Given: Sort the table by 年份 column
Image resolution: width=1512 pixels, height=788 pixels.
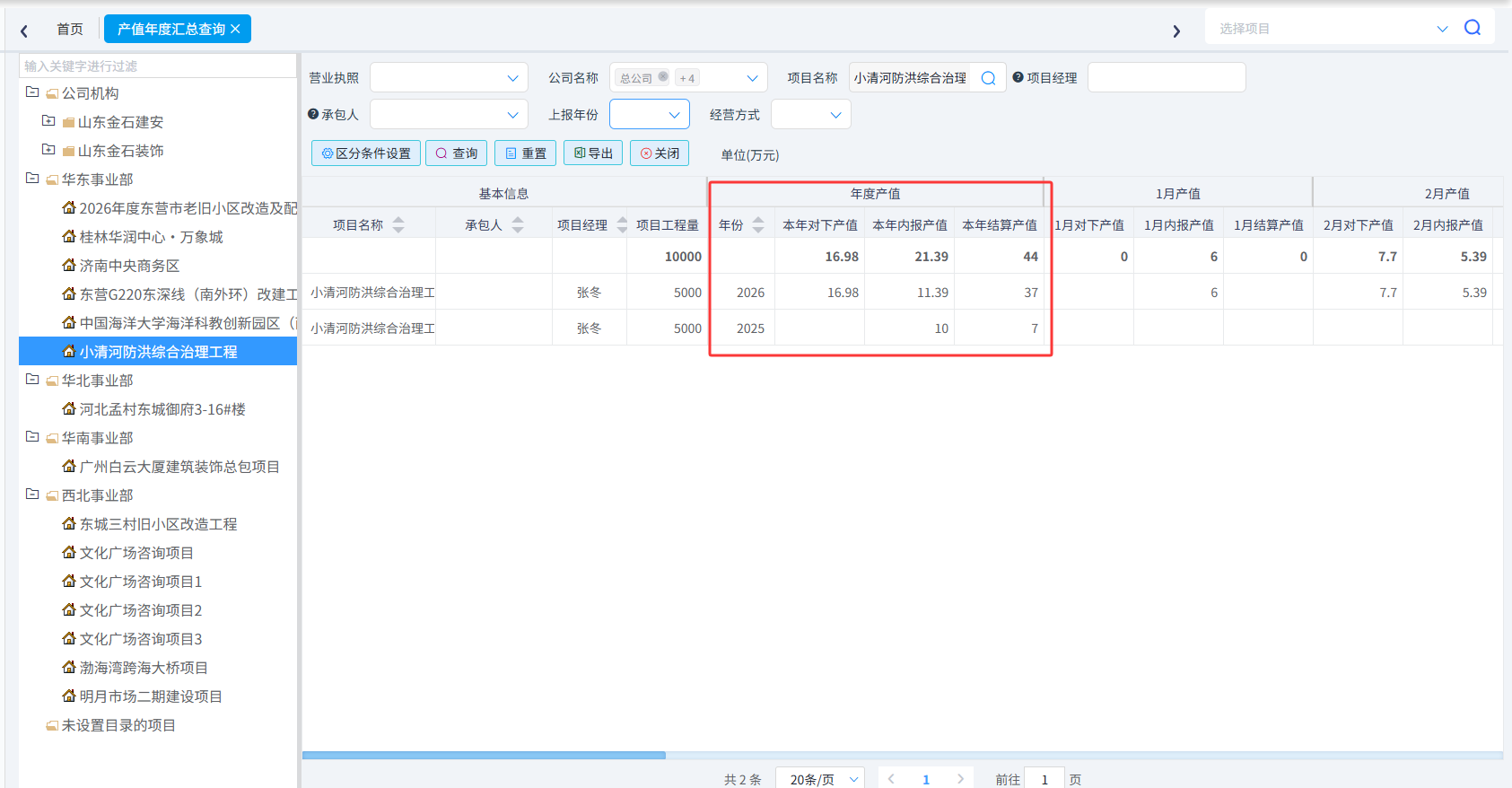Looking at the screenshot, I should (758, 224).
